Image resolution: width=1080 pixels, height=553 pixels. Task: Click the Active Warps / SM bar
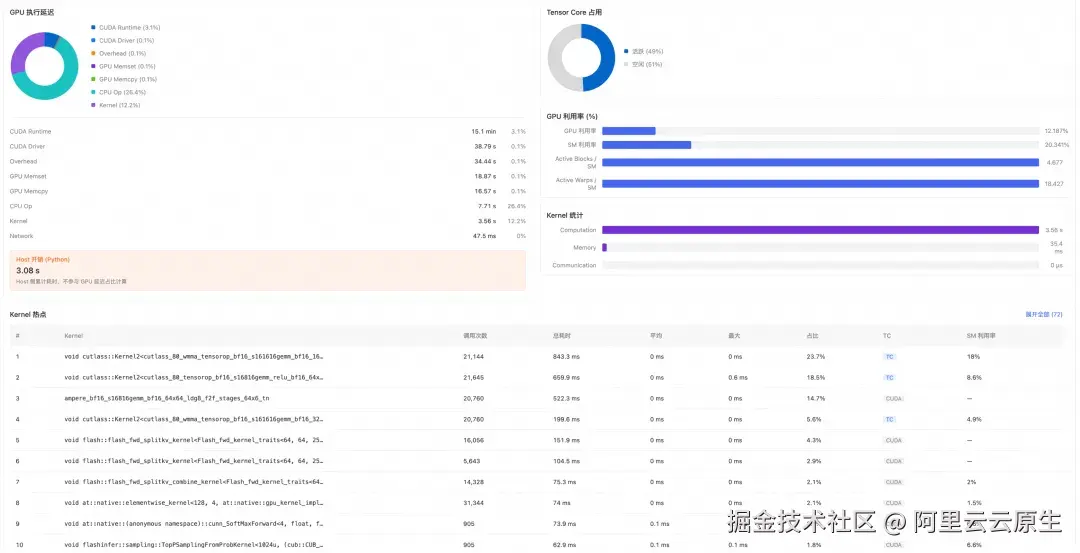pyautogui.click(x=820, y=184)
